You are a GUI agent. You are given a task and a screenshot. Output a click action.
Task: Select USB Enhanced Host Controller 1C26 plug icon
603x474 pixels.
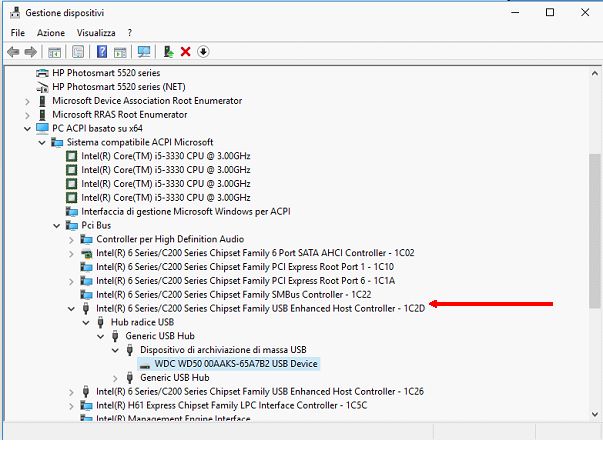tap(86, 391)
